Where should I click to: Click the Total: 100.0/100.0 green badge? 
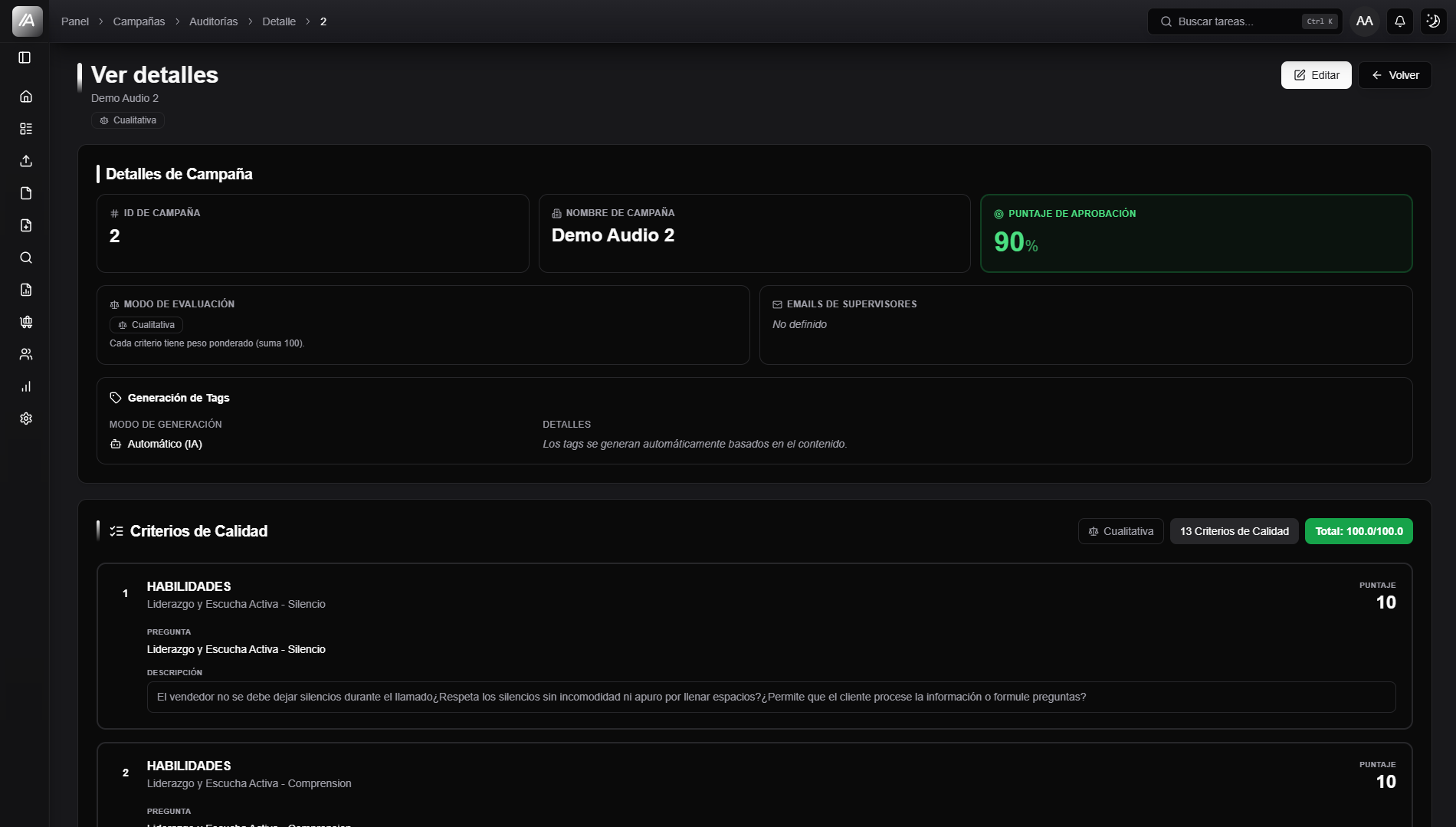[1359, 531]
